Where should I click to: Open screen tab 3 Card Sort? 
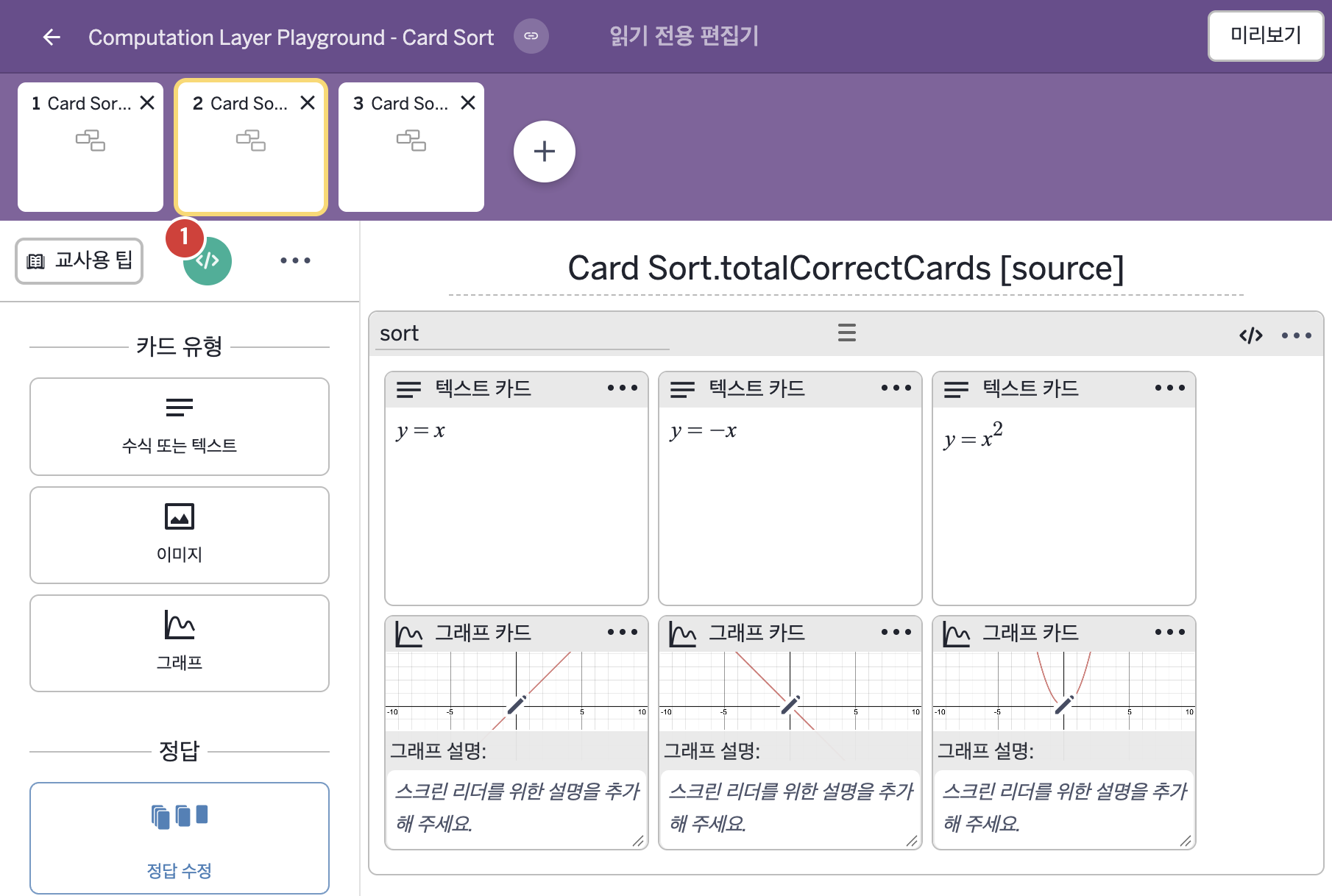(411, 147)
